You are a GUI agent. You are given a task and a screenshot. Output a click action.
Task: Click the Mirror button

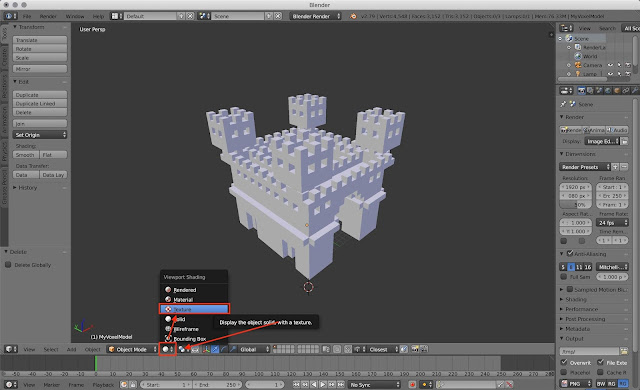coord(40,69)
